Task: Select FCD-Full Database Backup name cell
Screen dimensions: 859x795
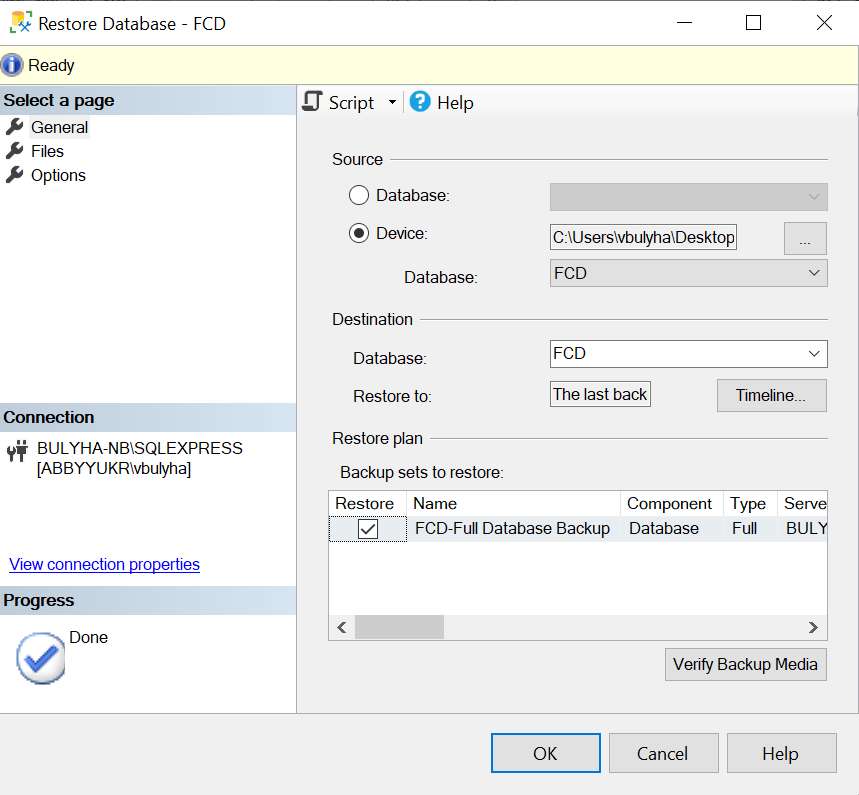Action: [x=512, y=529]
